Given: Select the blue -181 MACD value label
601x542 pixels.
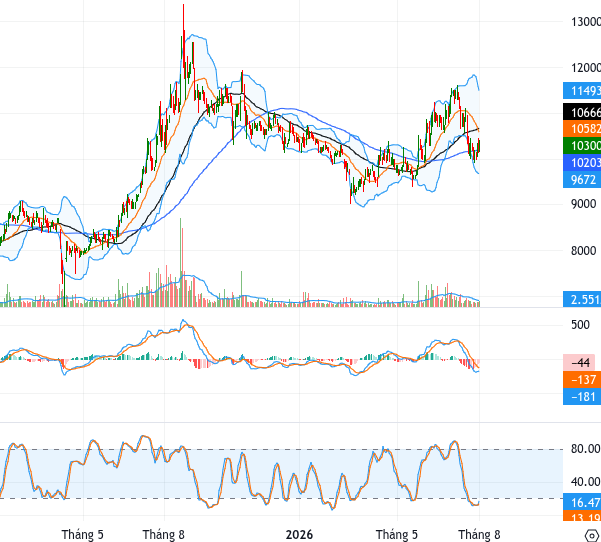Looking at the screenshot, I should 582,396.
